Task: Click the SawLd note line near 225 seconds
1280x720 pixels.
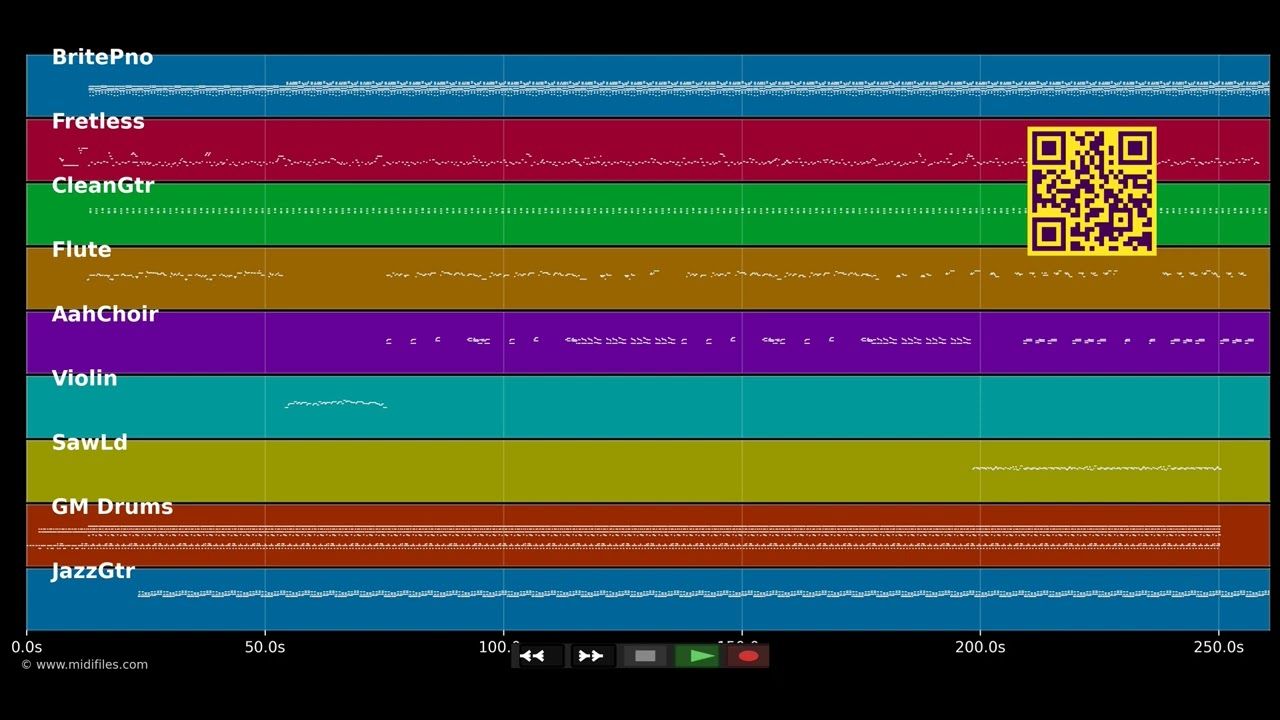Action: tap(1096, 467)
